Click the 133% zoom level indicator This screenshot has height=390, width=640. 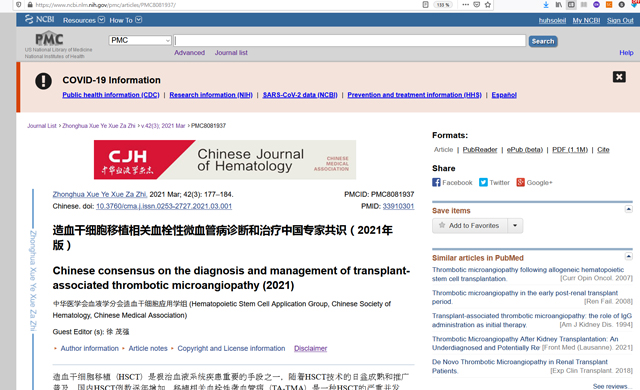(443, 5)
